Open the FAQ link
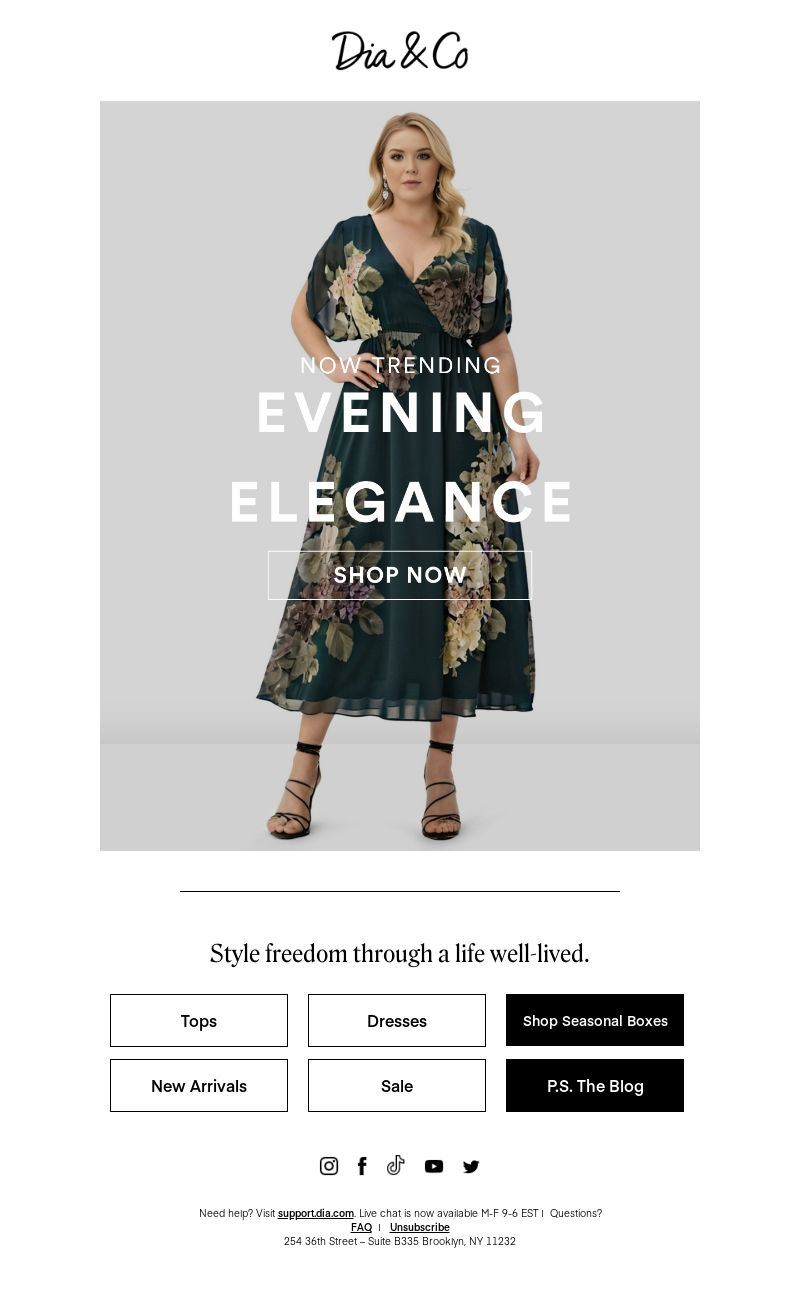This screenshot has width=800, height=1307. 361,1227
